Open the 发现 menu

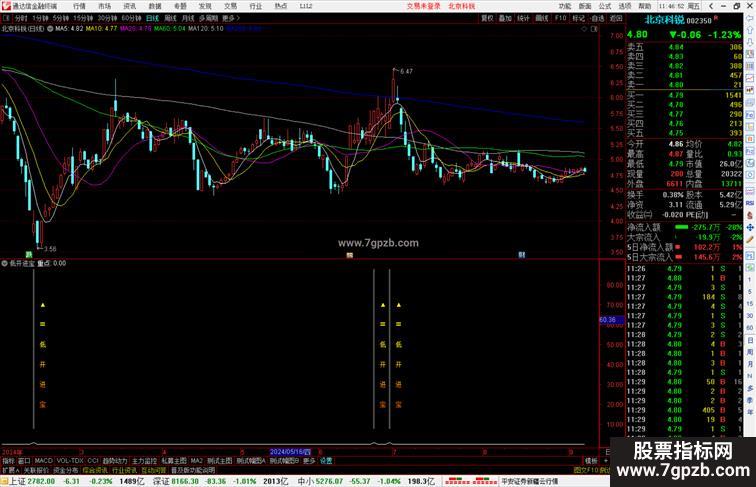point(205,6)
